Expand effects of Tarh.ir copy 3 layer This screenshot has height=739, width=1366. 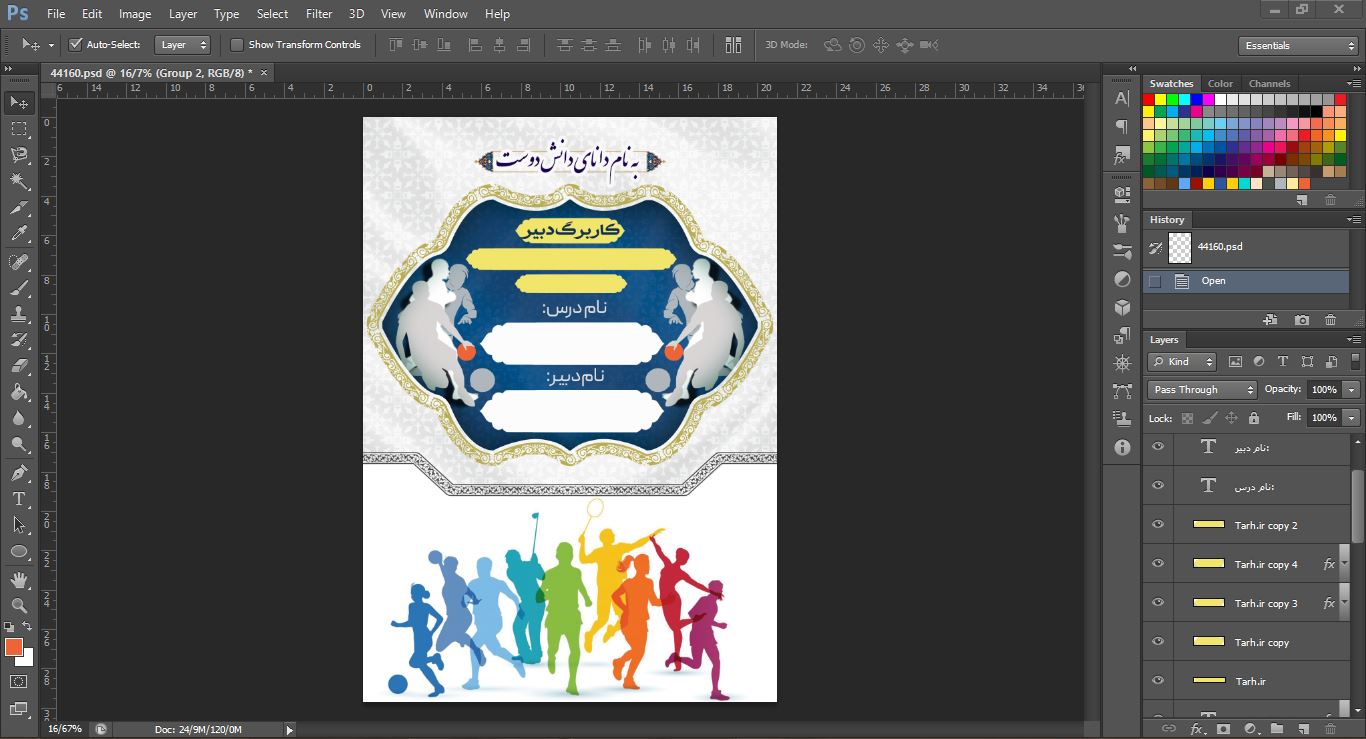point(1345,603)
